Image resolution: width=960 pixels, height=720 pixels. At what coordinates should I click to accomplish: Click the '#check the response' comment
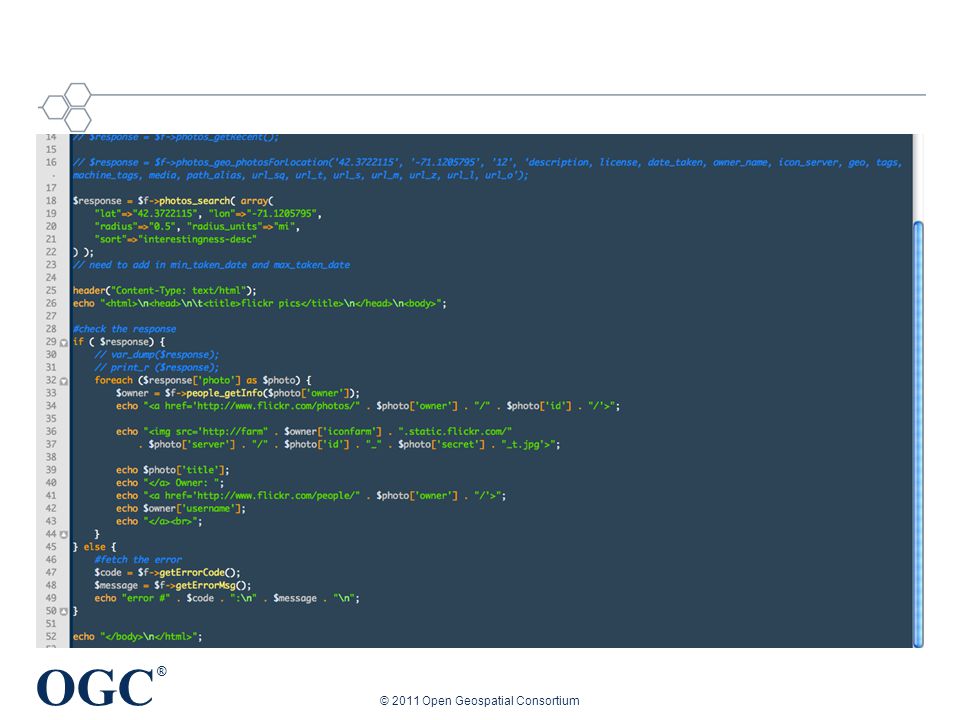click(x=124, y=329)
